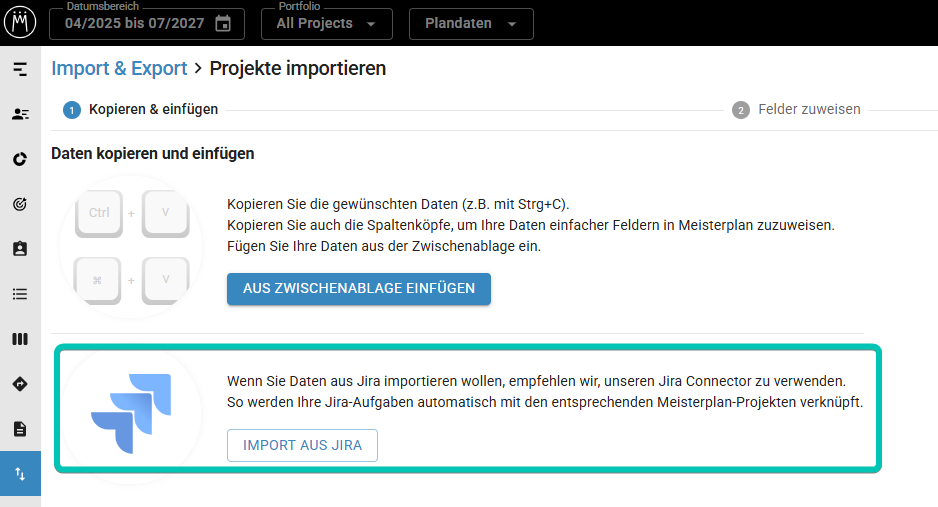Open the document reports sidebar icon

coord(20,429)
